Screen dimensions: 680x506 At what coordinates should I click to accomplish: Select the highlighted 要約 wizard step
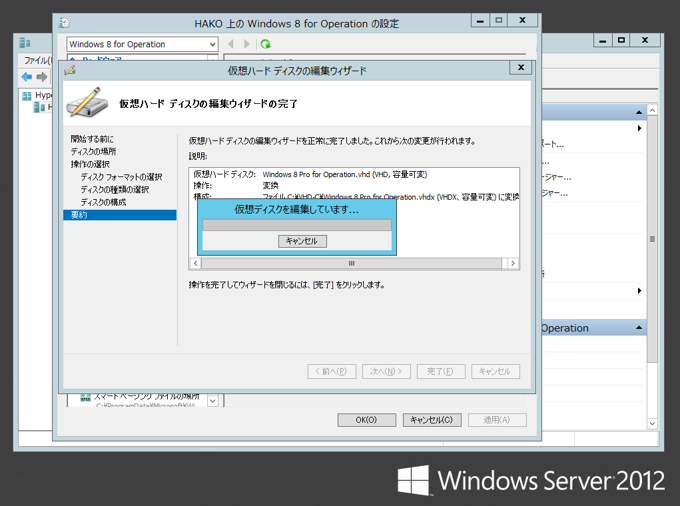click(120, 215)
